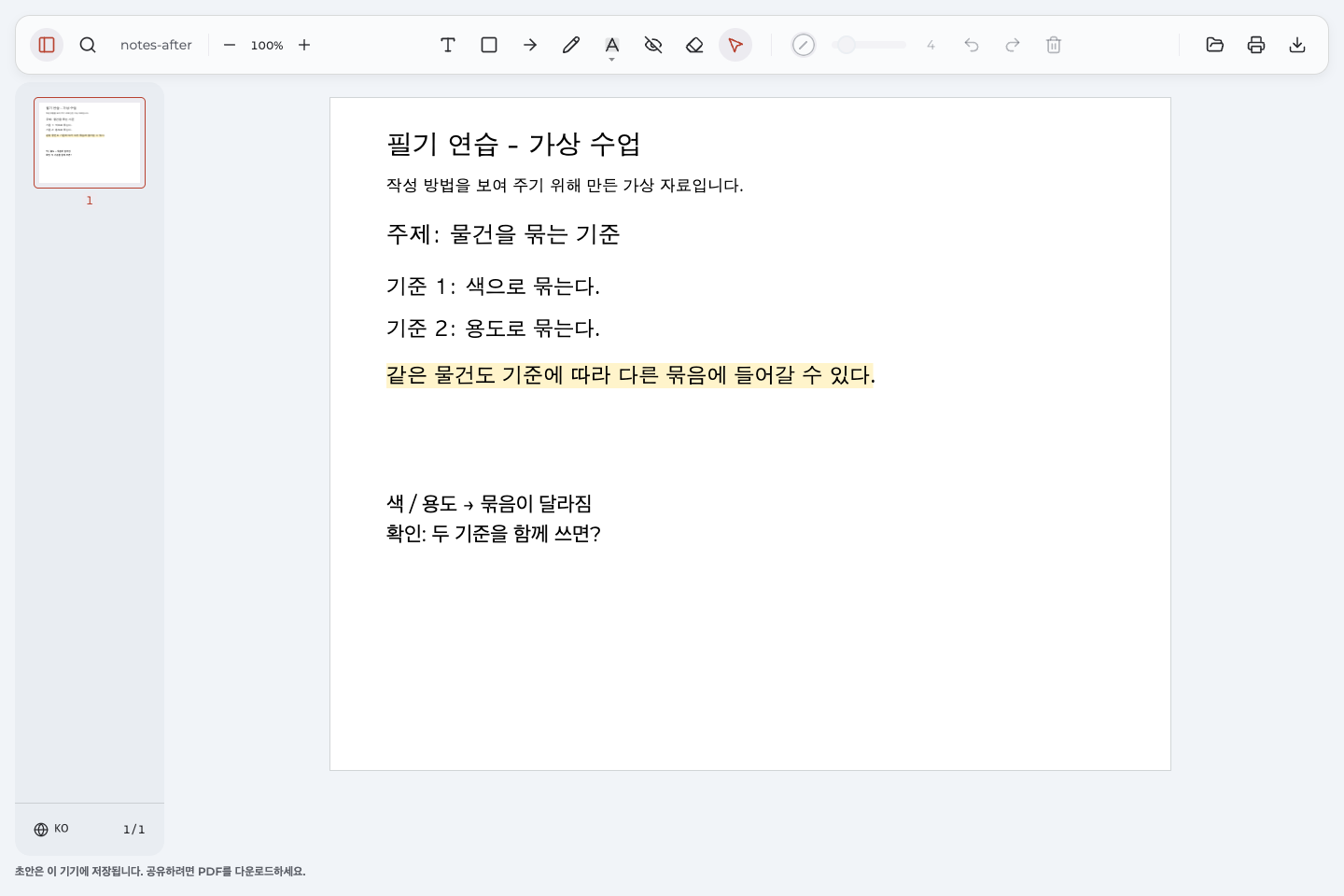
Task: Click the stroke width value 4
Action: [931, 45]
